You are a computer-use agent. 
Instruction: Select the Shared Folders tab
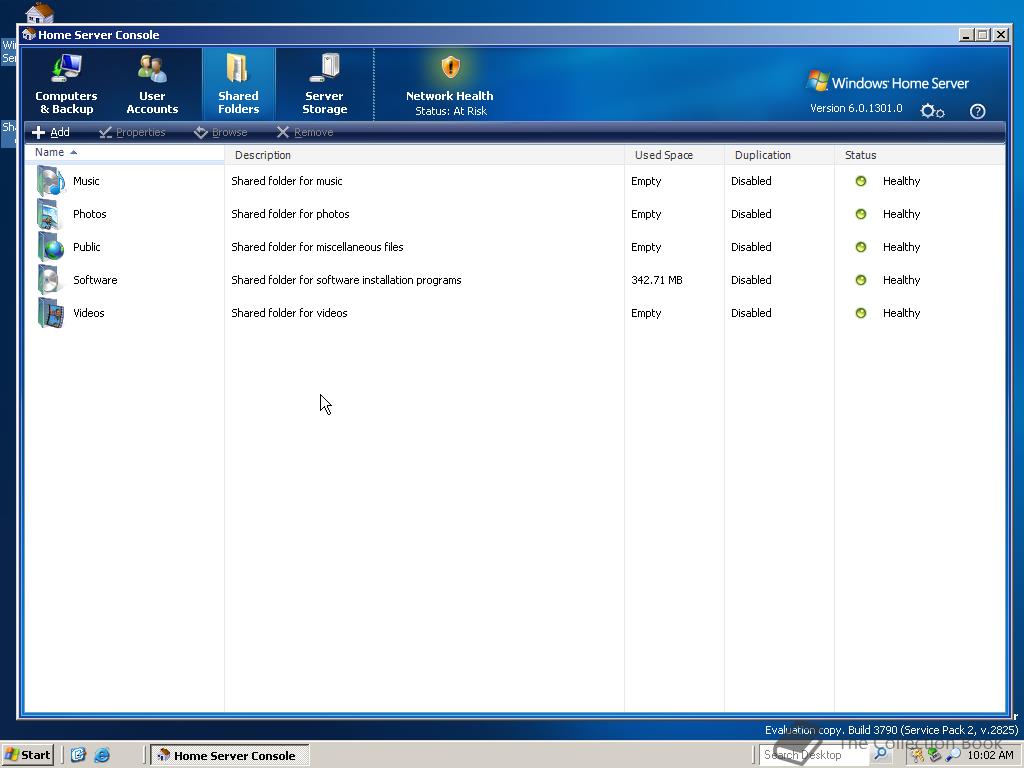pos(238,85)
